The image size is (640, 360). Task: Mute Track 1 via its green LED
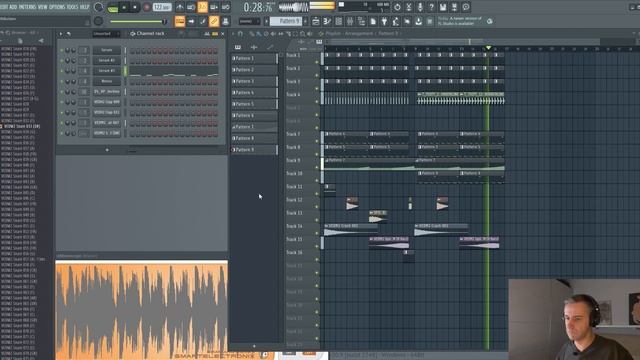[x=317, y=62]
